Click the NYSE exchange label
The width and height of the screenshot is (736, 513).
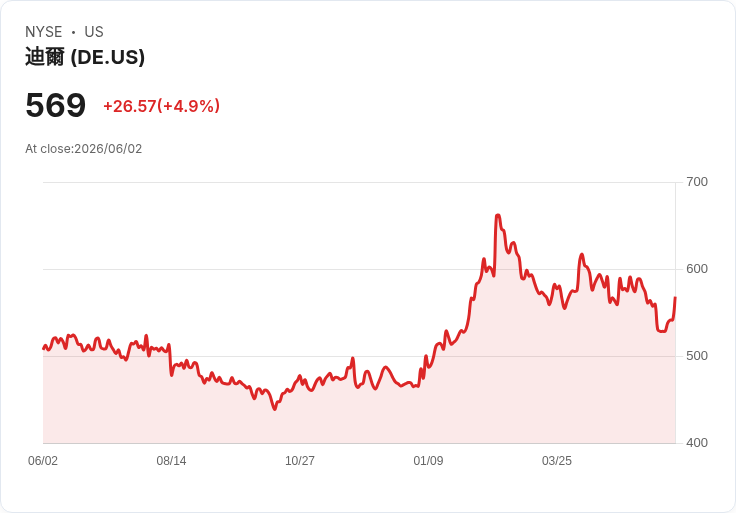[44, 32]
